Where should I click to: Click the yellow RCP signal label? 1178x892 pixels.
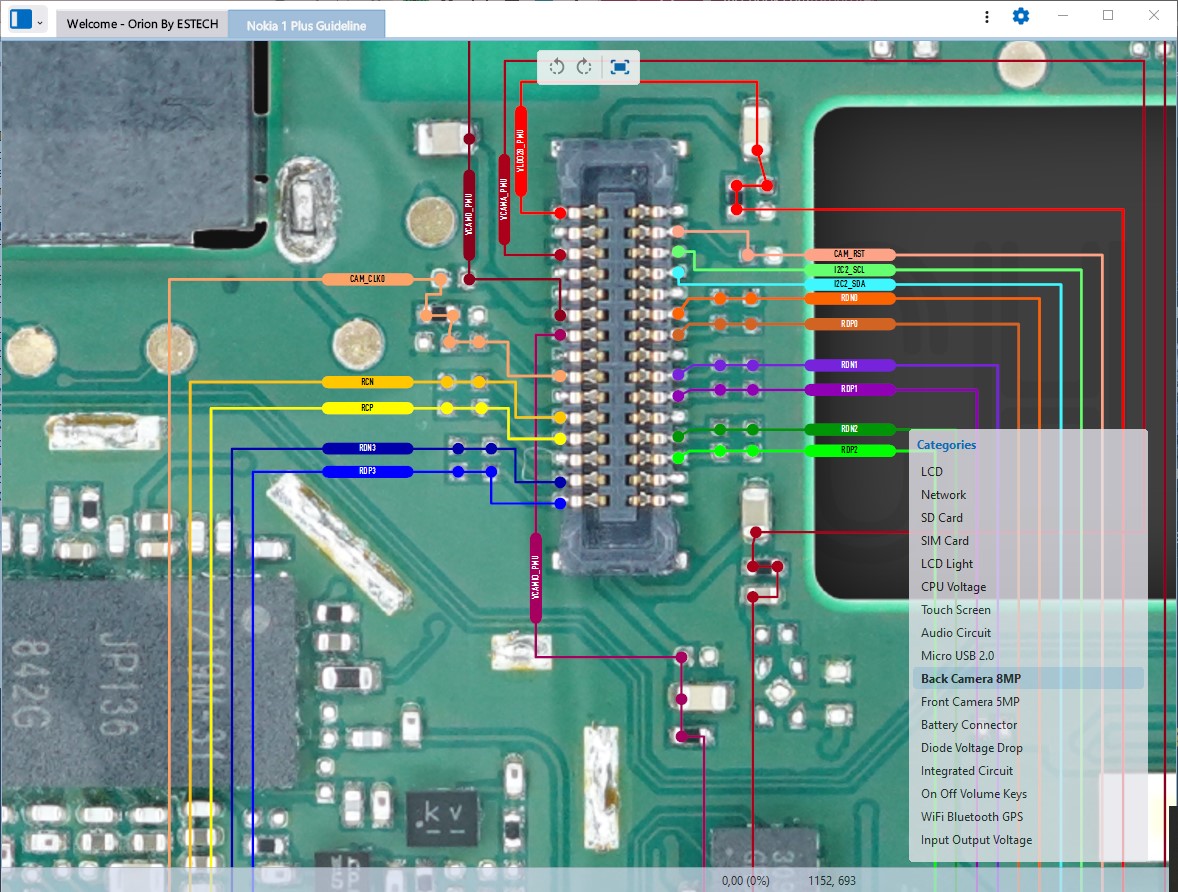coord(367,408)
